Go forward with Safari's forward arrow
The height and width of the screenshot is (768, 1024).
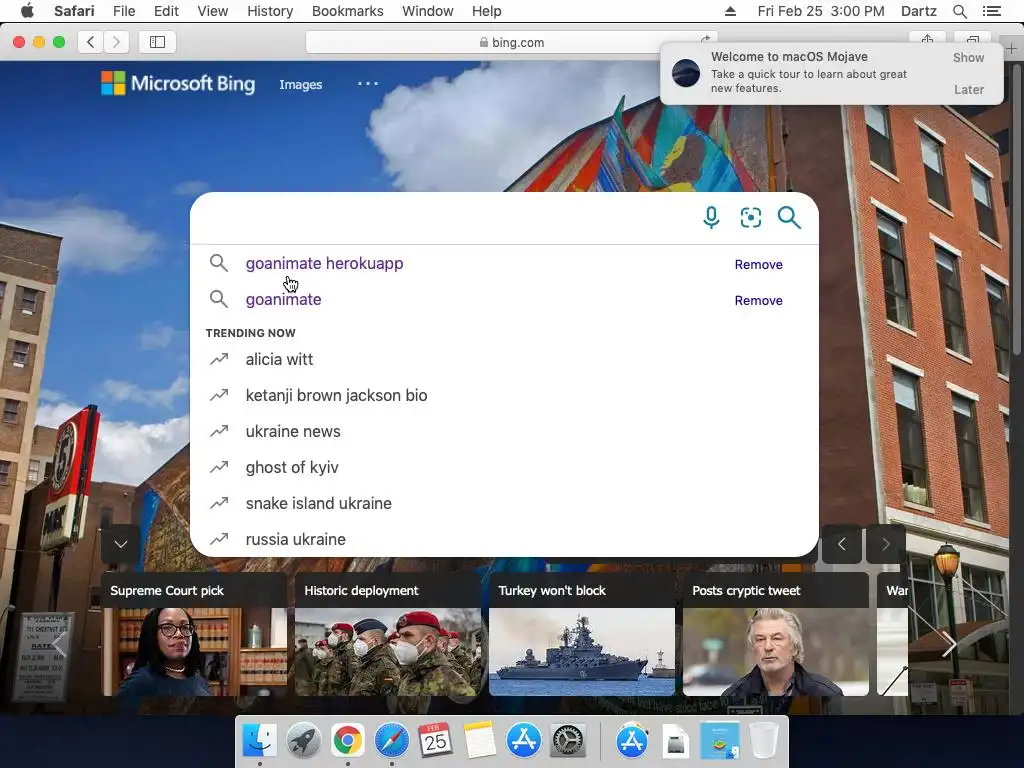click(116, 42)
